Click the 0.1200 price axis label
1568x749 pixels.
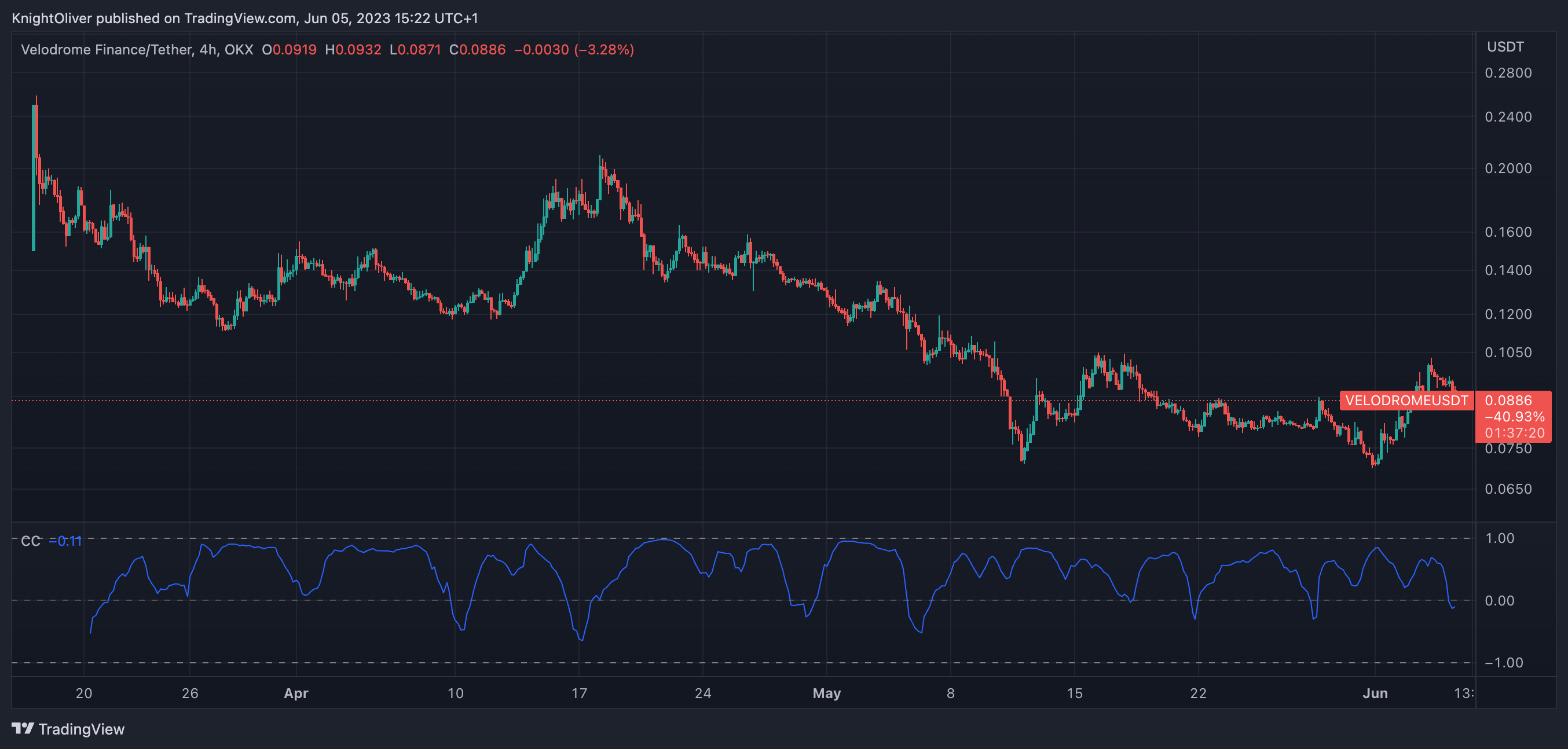pos(1508,314)
